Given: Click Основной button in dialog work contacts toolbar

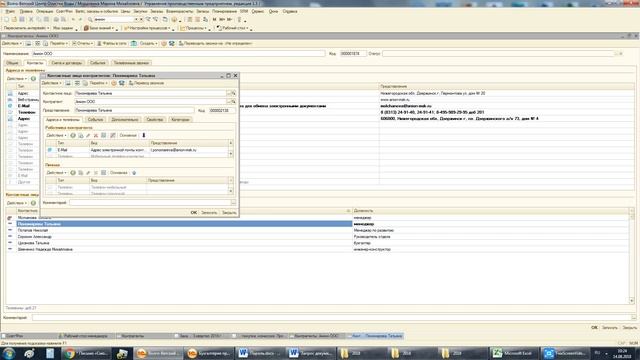Looking at the screenshot, I should 128,135.
